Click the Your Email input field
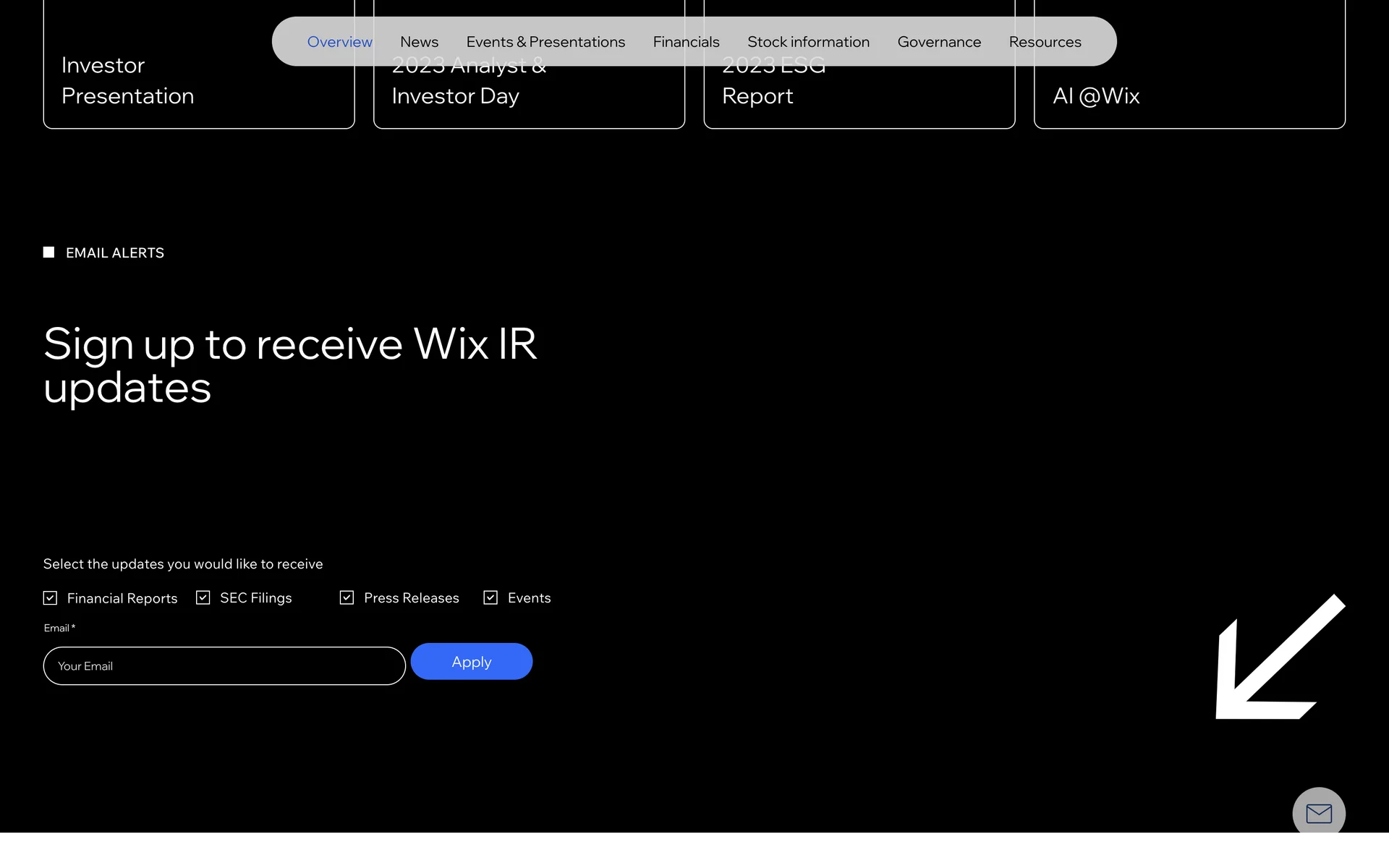Viewport: 1389px width, 868px height. (224, 666)
